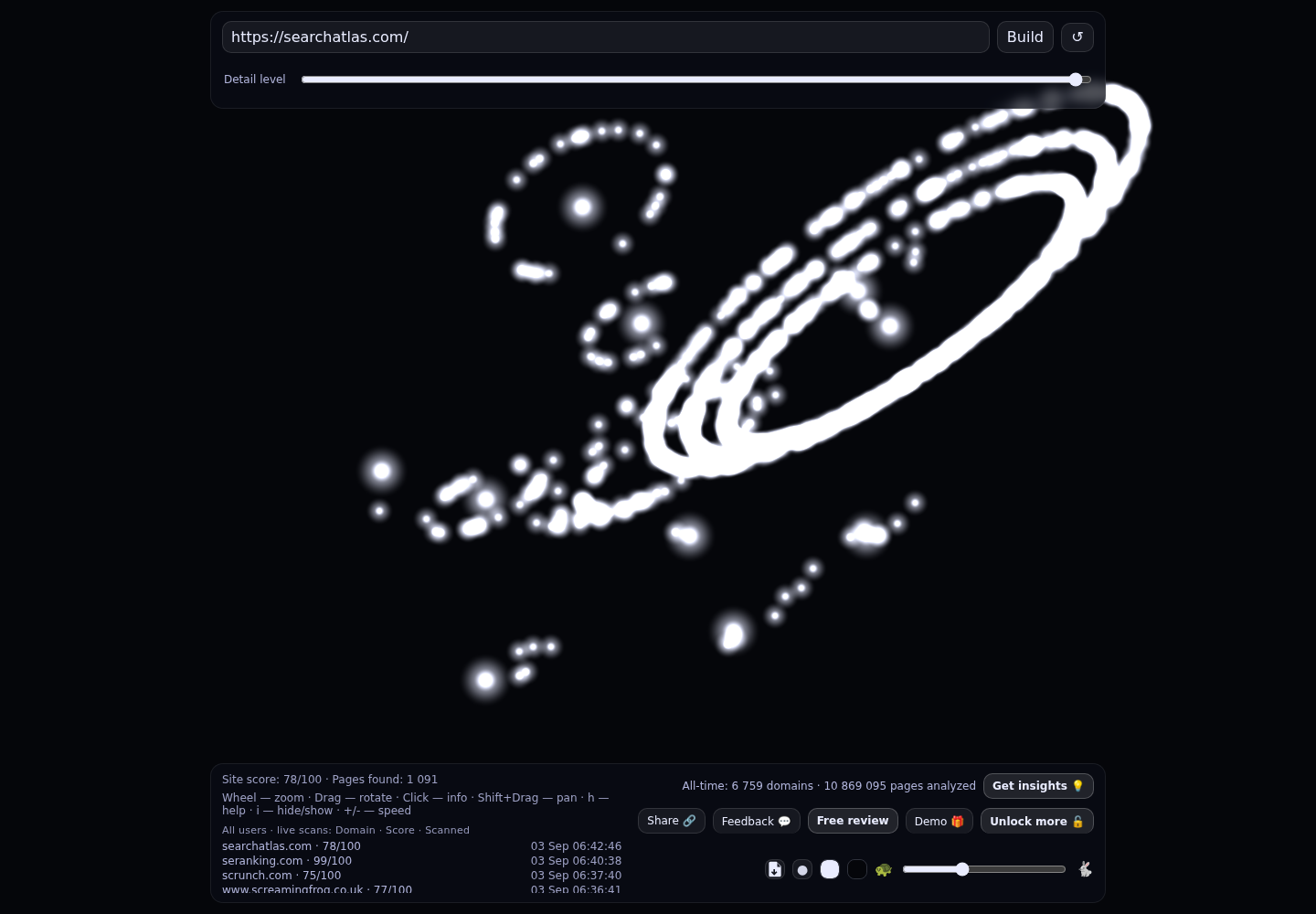Click the download file icon
Screen dimensions: 1316x914
(775, 869)
